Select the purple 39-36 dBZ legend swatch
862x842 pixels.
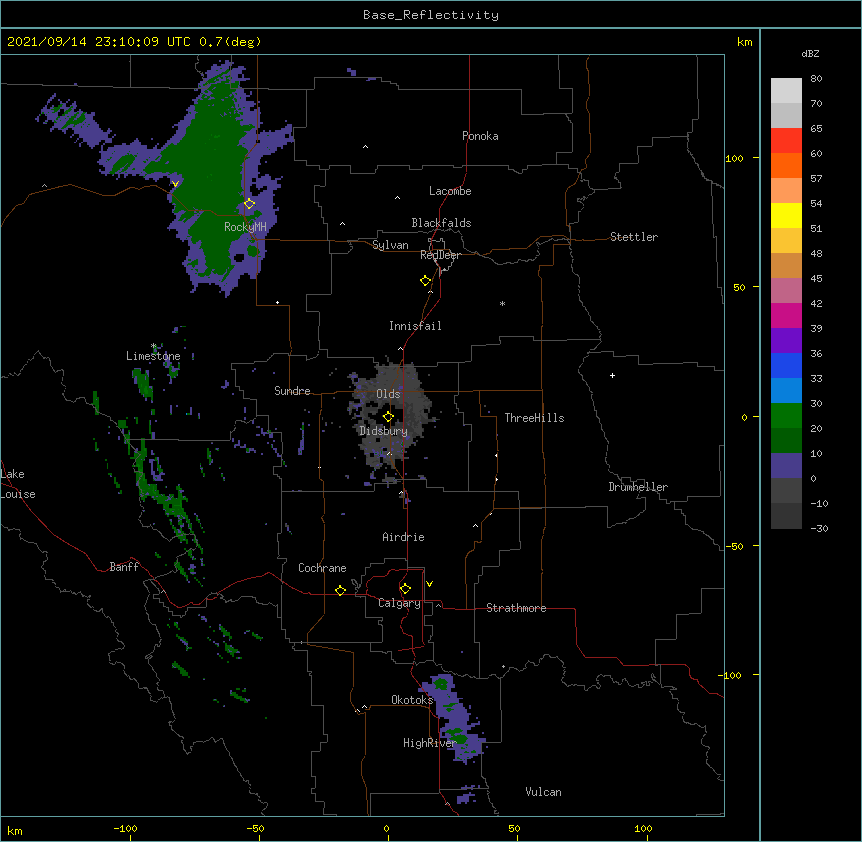click(786, 341)
